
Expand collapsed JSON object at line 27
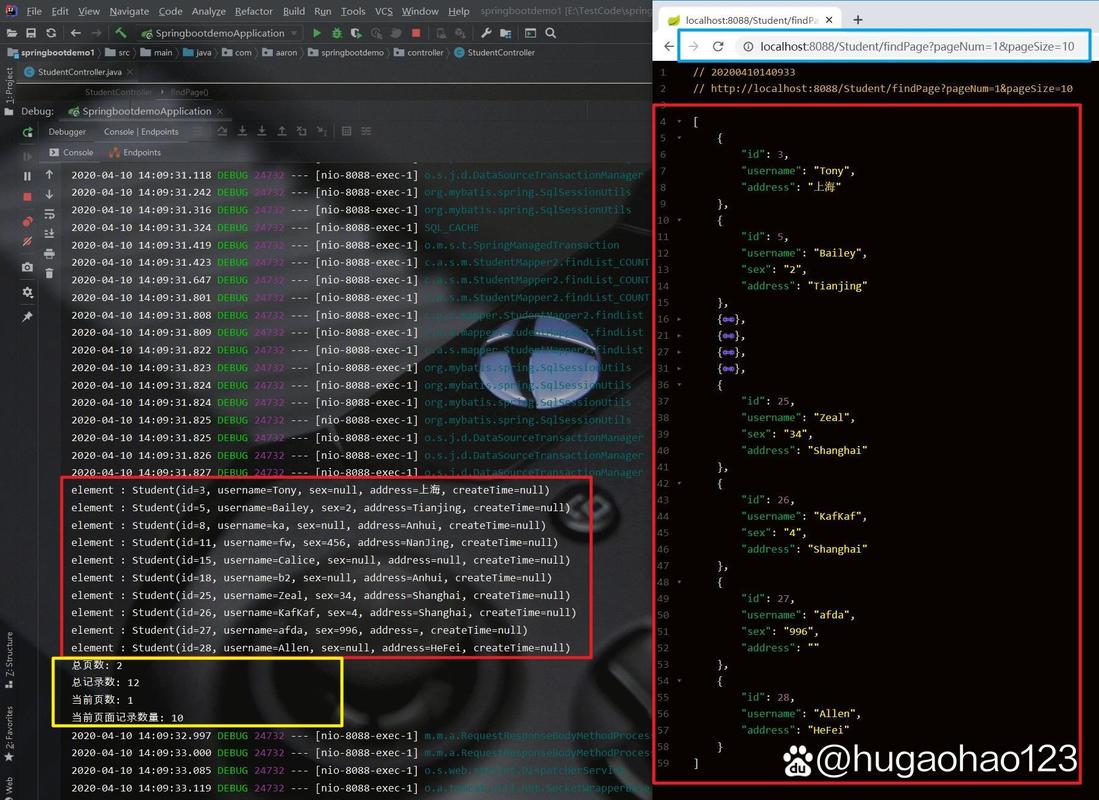coord(679,352)
